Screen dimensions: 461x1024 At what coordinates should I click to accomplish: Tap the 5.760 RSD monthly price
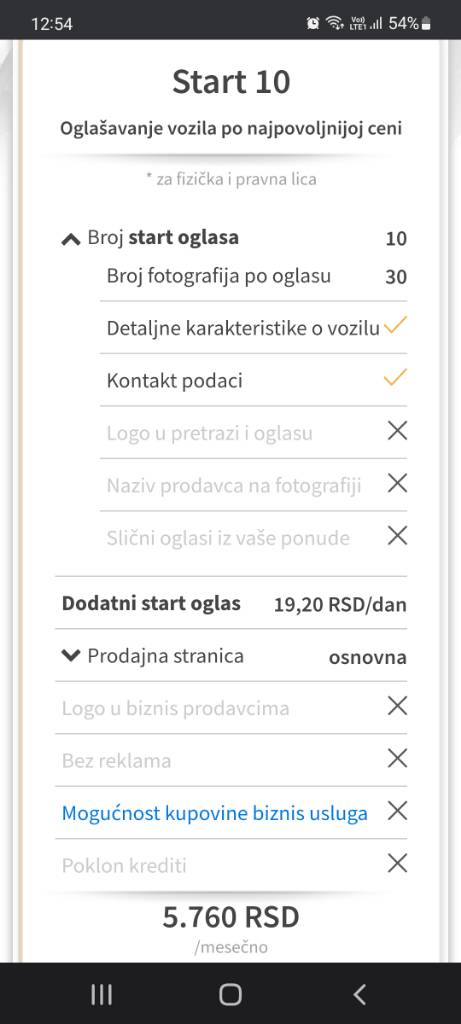click(x=231, y=918)
